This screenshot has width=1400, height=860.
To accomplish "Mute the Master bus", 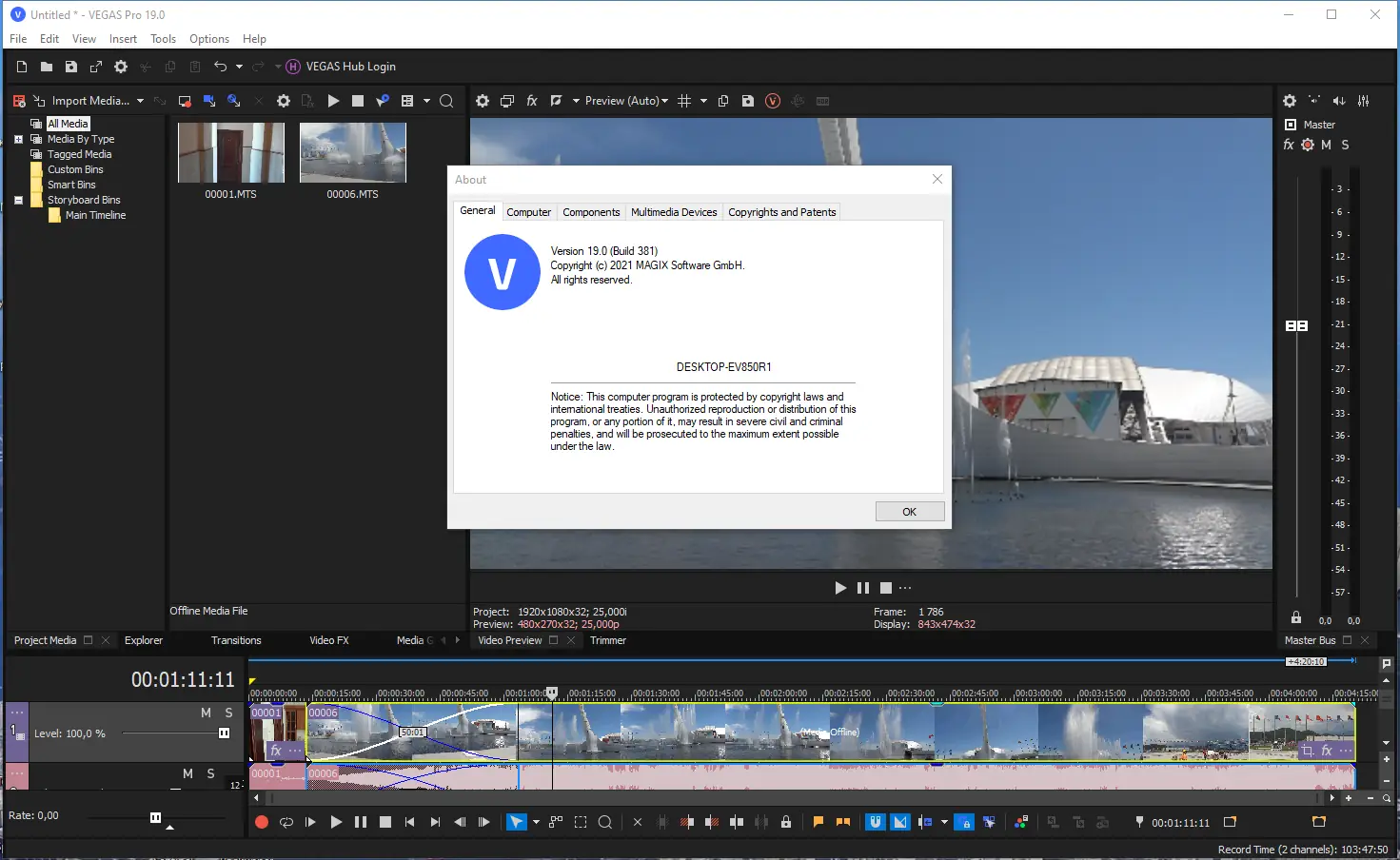I will click(x=1326, y=145).
